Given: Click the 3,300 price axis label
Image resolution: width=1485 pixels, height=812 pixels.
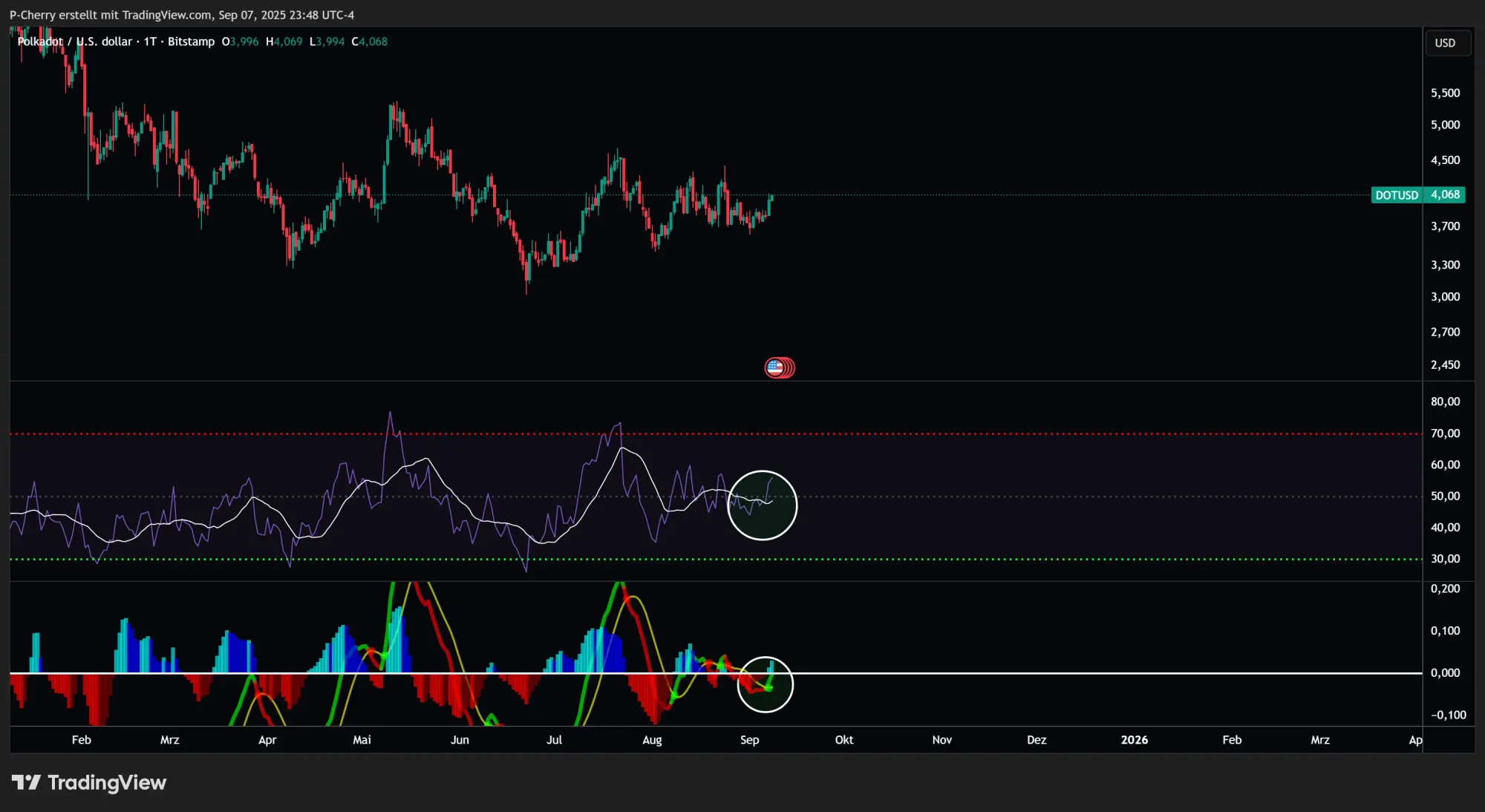Looking at the screenshot, I should (x=1445, y=264).
